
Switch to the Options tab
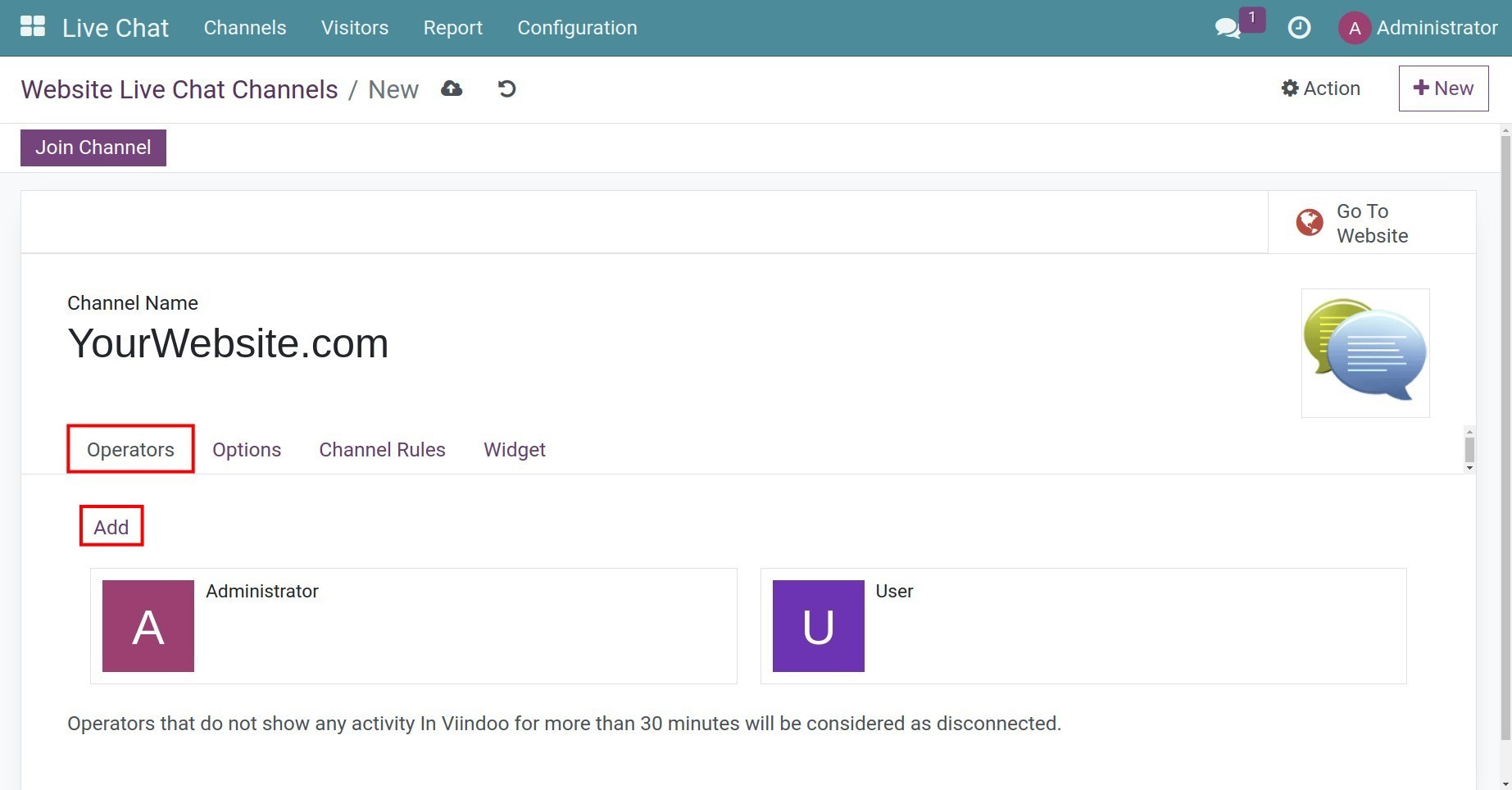[247, 449]
